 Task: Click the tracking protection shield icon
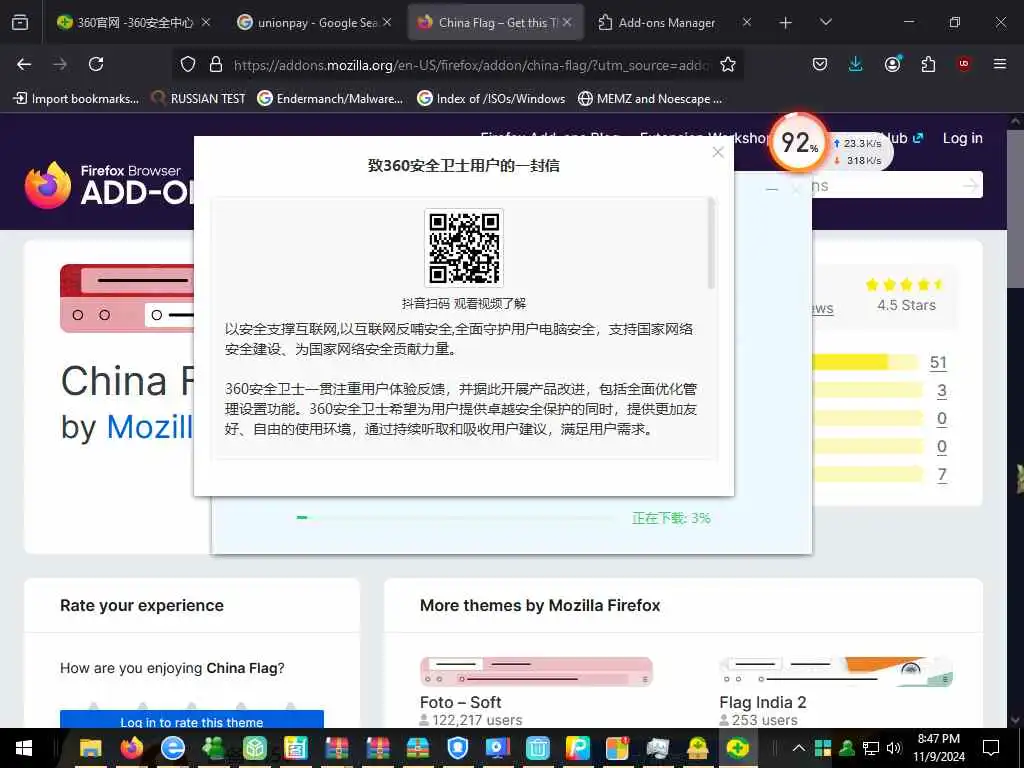(188, 64)
